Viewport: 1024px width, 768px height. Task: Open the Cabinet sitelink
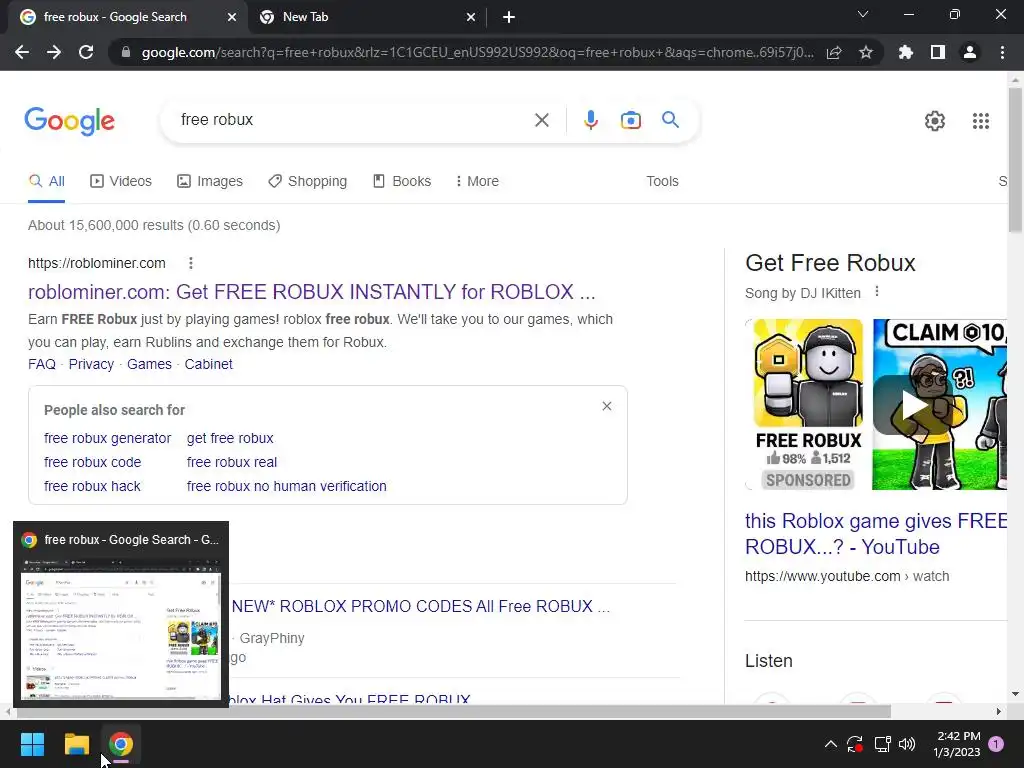click(x=208, y=364)
